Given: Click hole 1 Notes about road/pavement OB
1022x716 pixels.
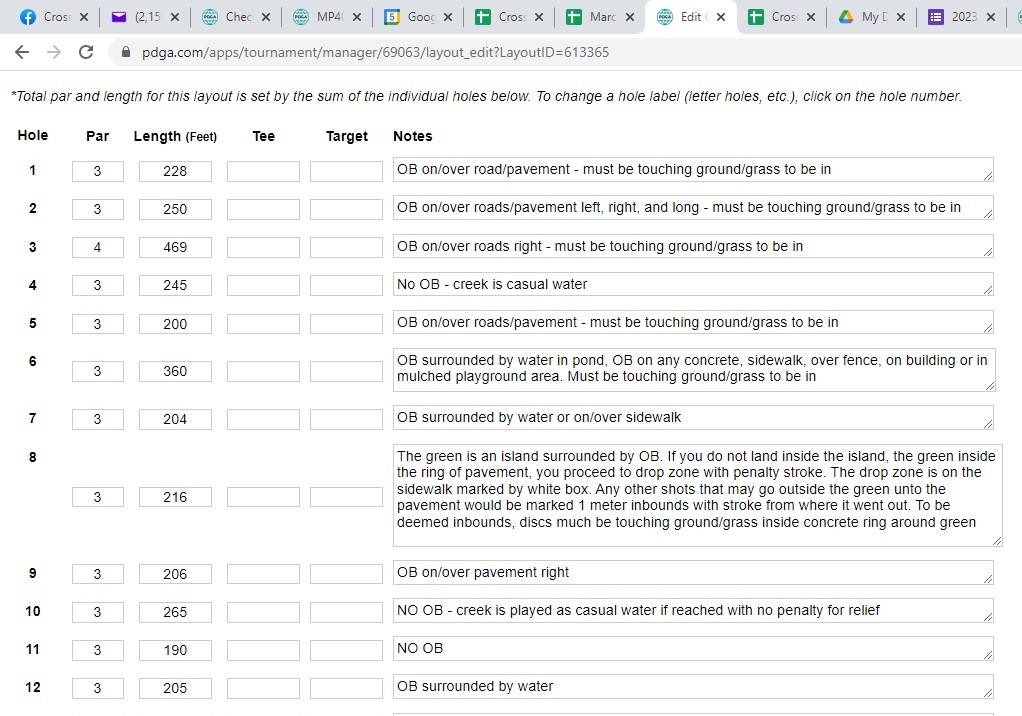Looking at the screenshot, I should click(694, 169).
